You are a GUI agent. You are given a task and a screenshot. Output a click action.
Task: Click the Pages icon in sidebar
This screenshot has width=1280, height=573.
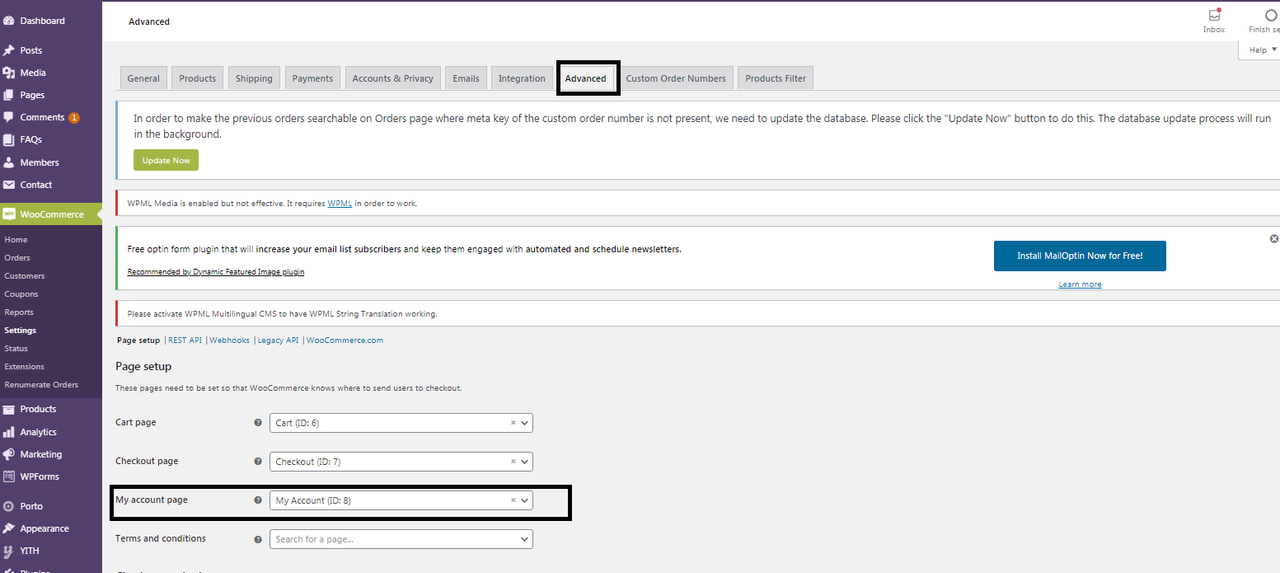[x=9, y=95]
